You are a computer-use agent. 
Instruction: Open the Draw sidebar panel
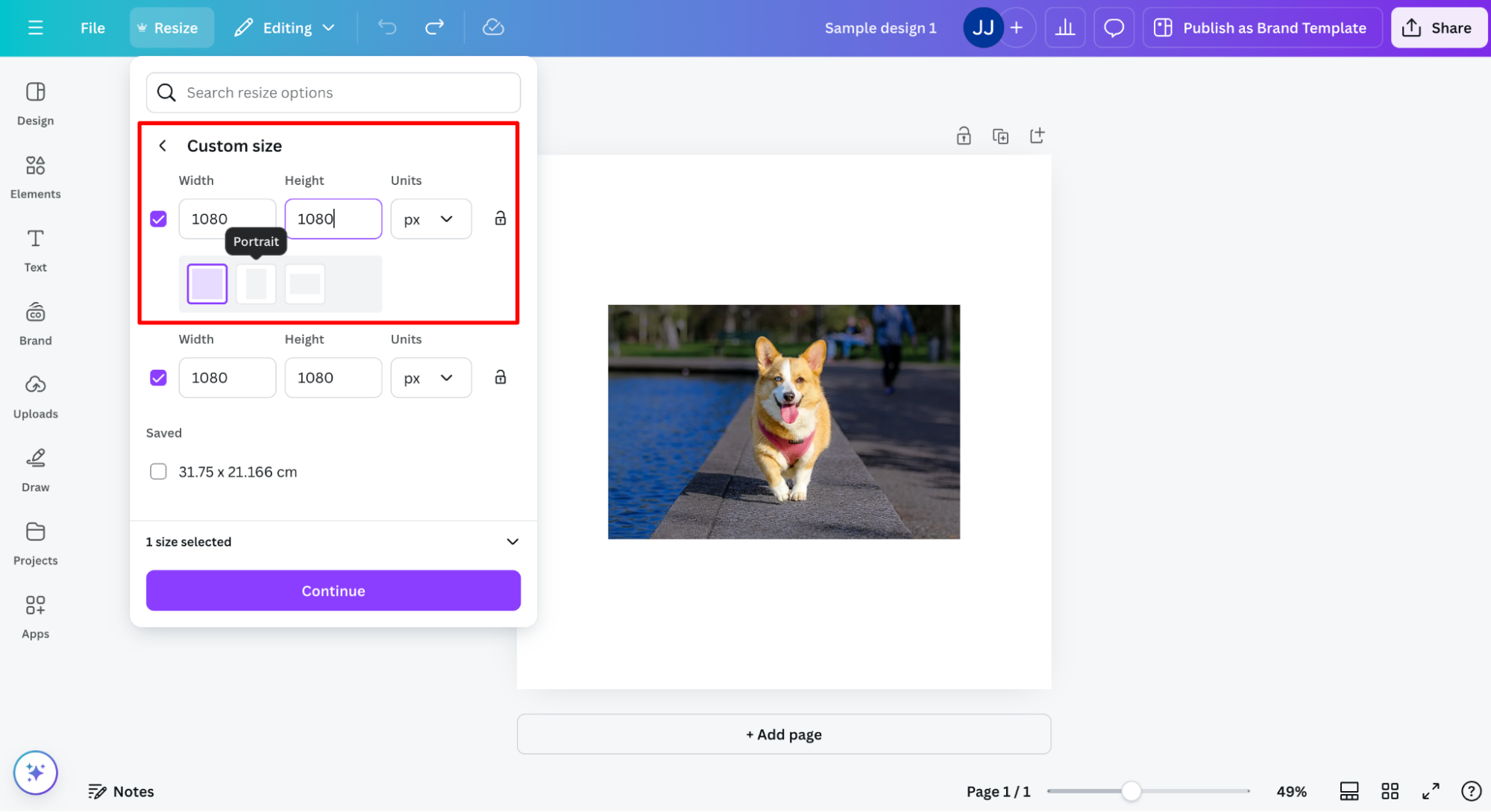(36, 470)
